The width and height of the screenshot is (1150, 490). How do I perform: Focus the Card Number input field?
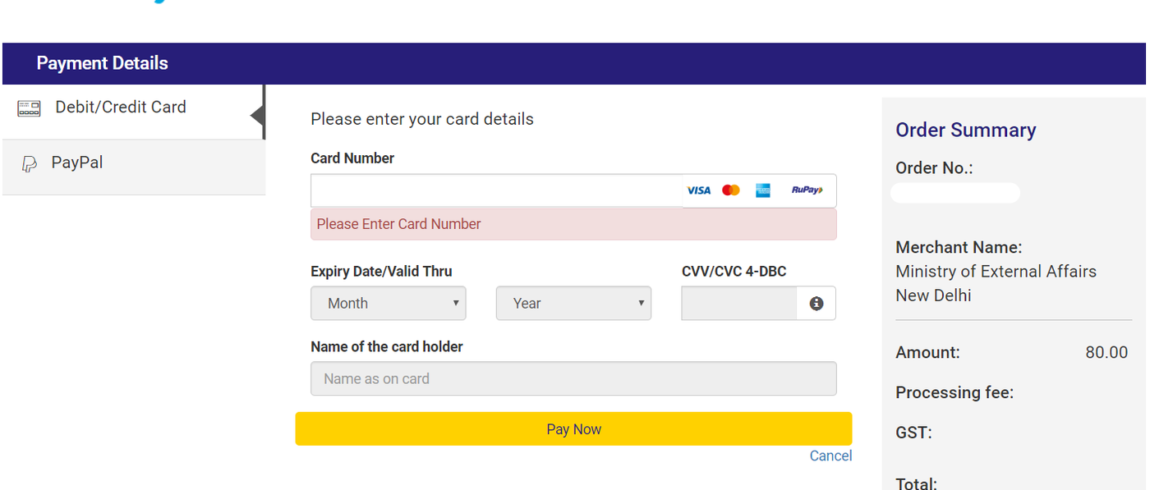tap(497, 191)
